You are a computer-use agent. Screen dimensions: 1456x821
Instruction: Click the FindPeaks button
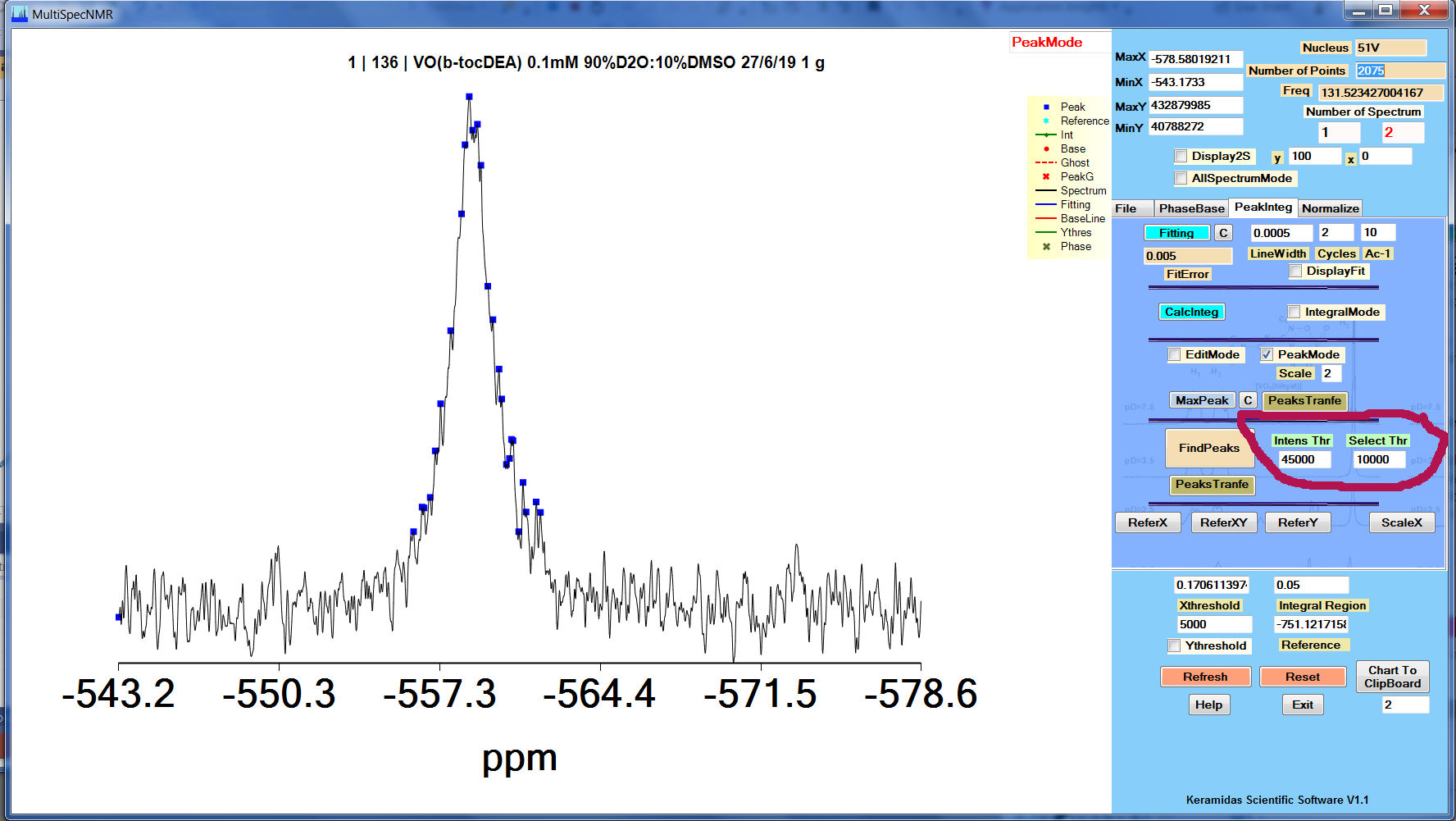point(1209,448)
